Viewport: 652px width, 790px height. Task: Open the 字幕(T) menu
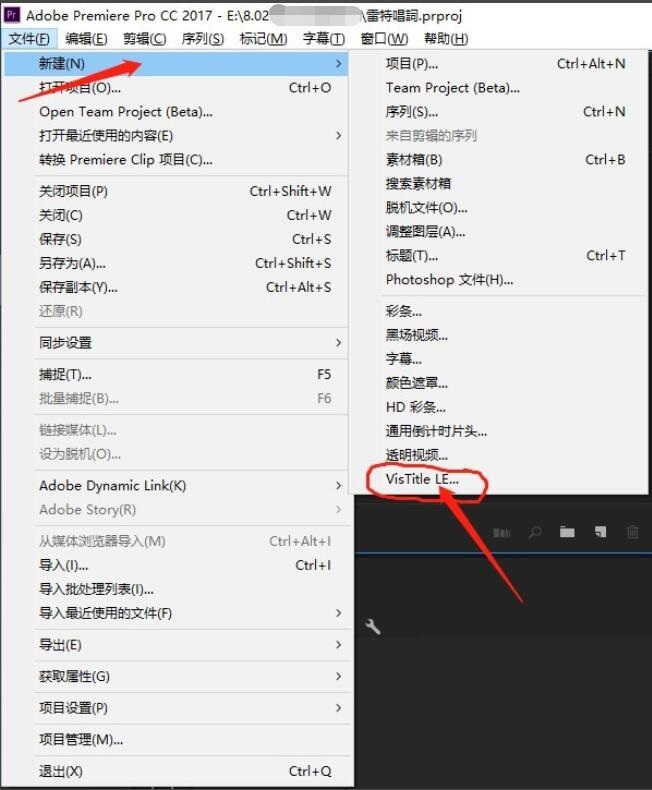[324, 39]
